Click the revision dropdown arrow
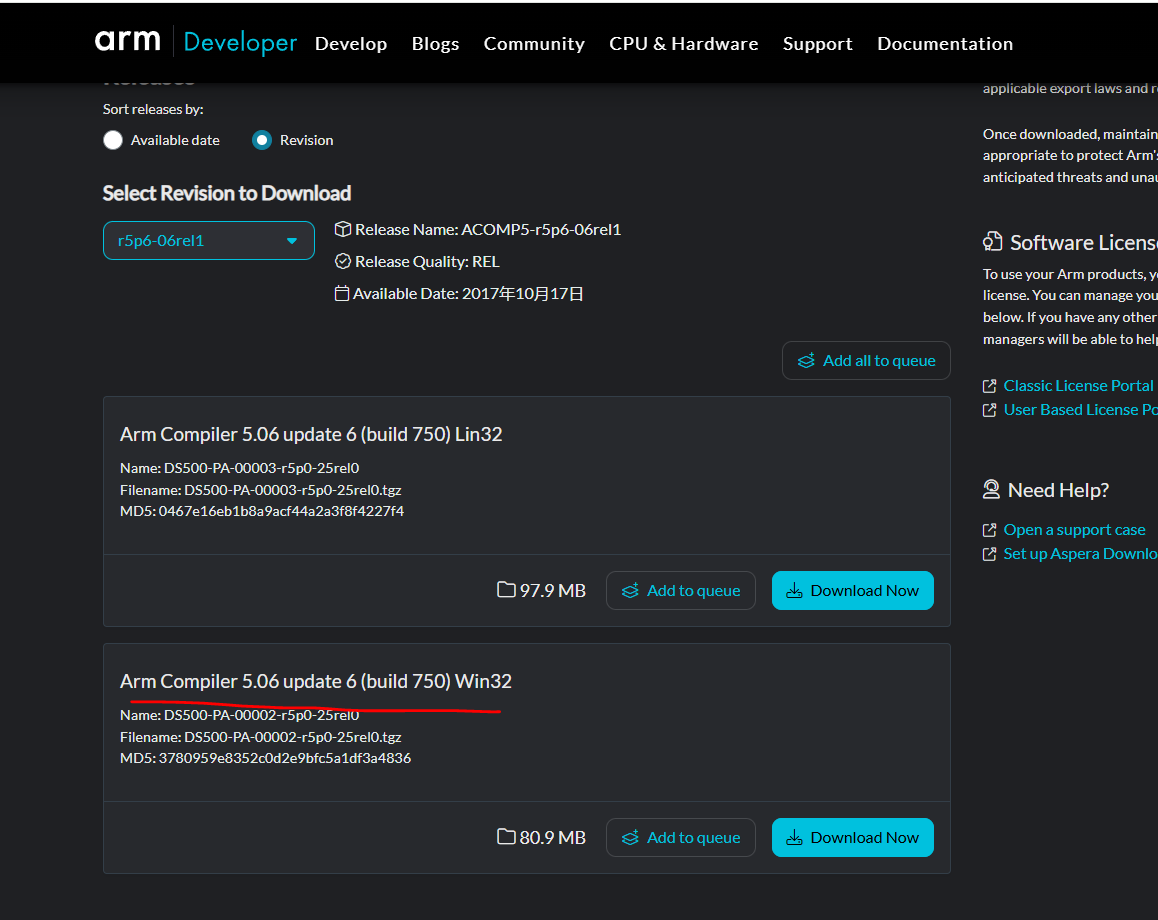 point(292,241)
